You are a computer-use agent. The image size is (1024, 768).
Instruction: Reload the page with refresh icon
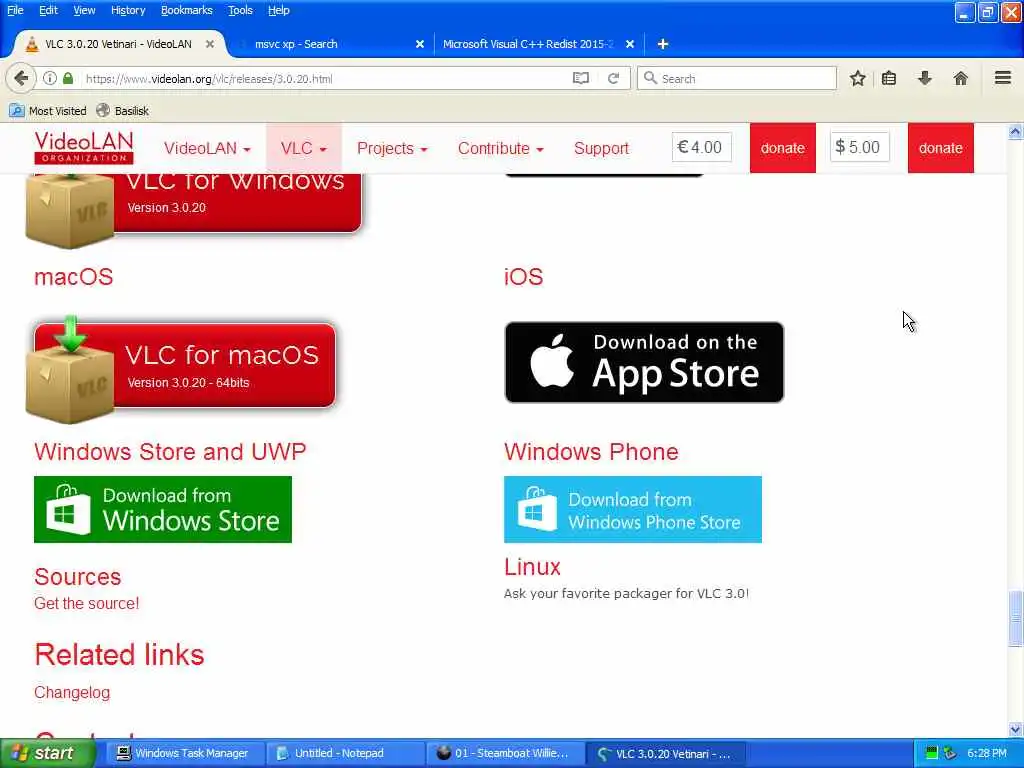[x=613, y=78]
